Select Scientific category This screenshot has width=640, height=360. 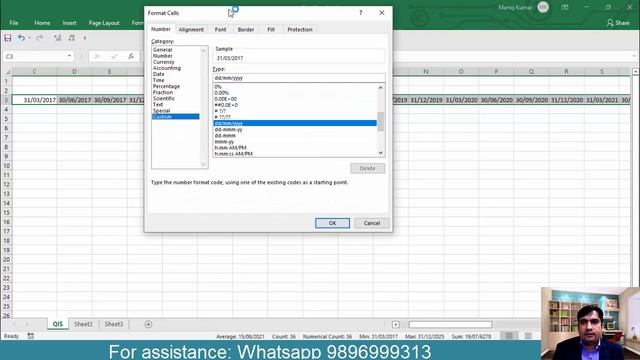pyautogui.click(x=164, y=98)
